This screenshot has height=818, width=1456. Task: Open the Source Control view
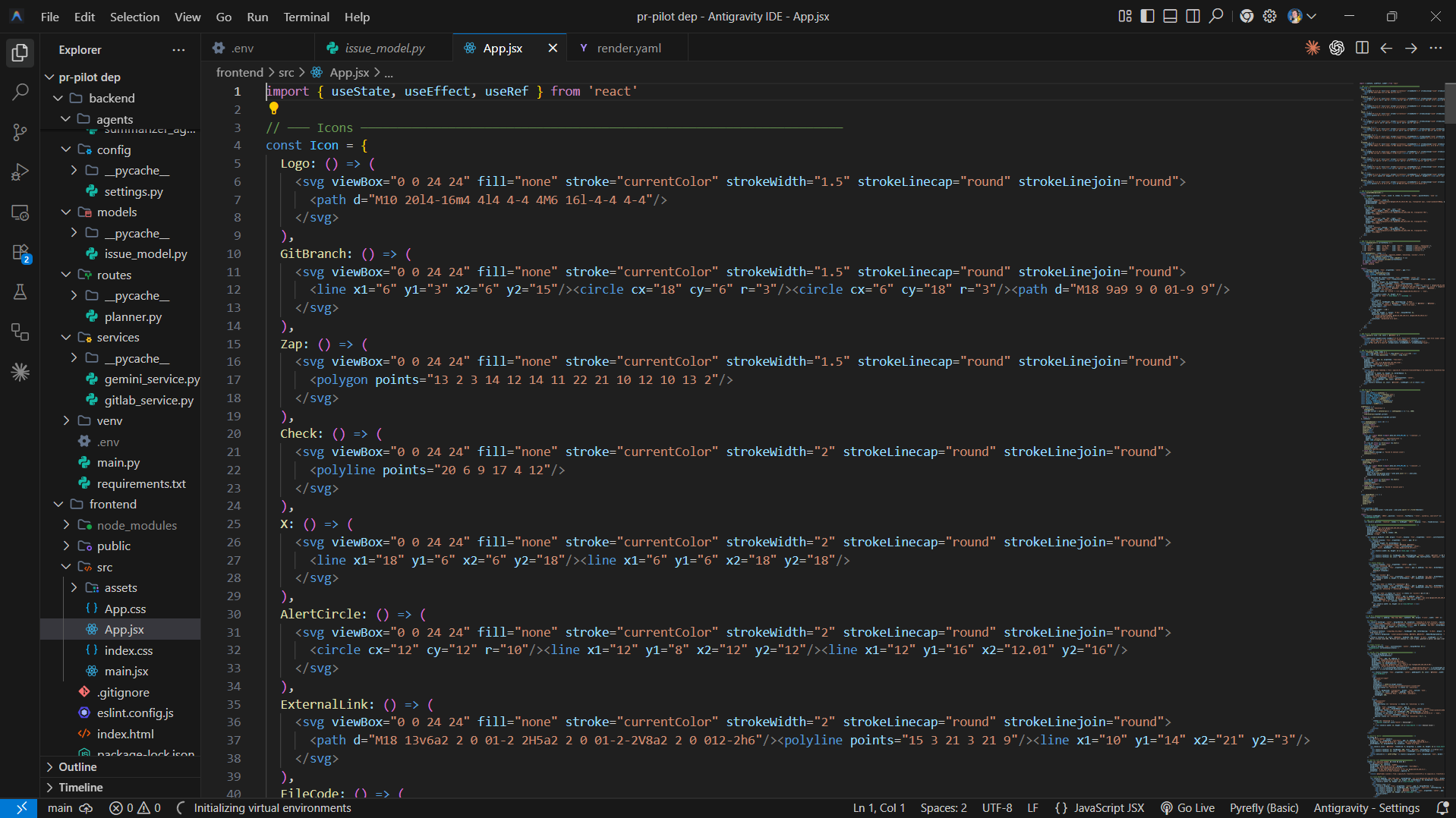coord(20,133)
